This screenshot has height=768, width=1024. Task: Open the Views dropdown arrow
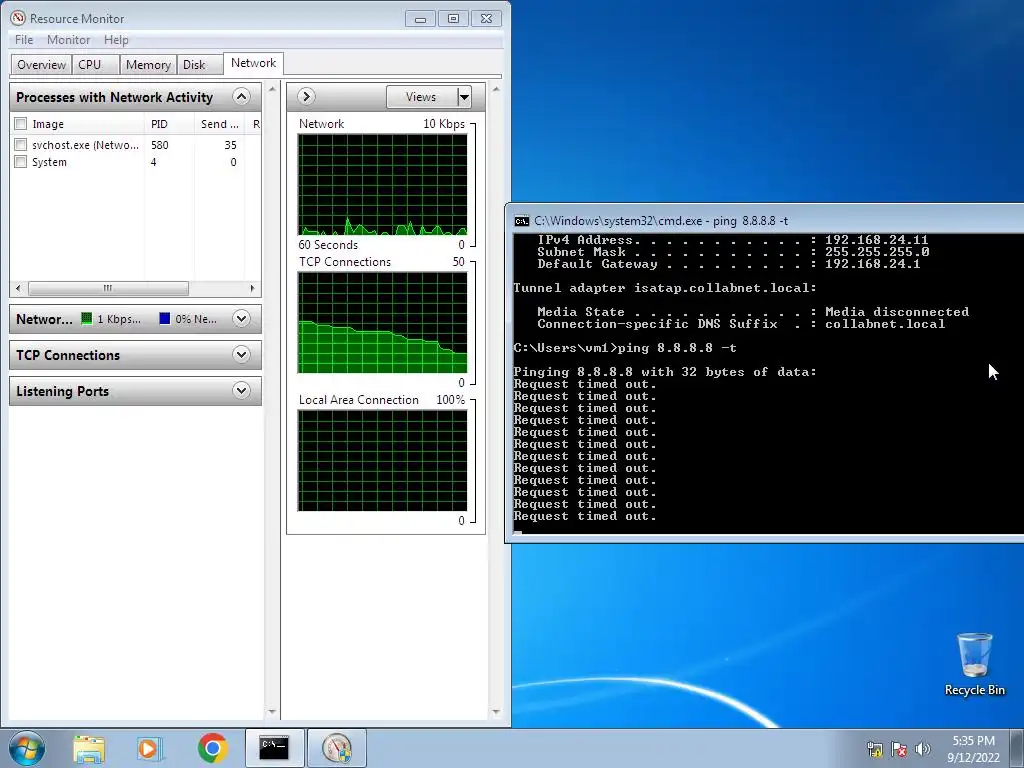464,97
